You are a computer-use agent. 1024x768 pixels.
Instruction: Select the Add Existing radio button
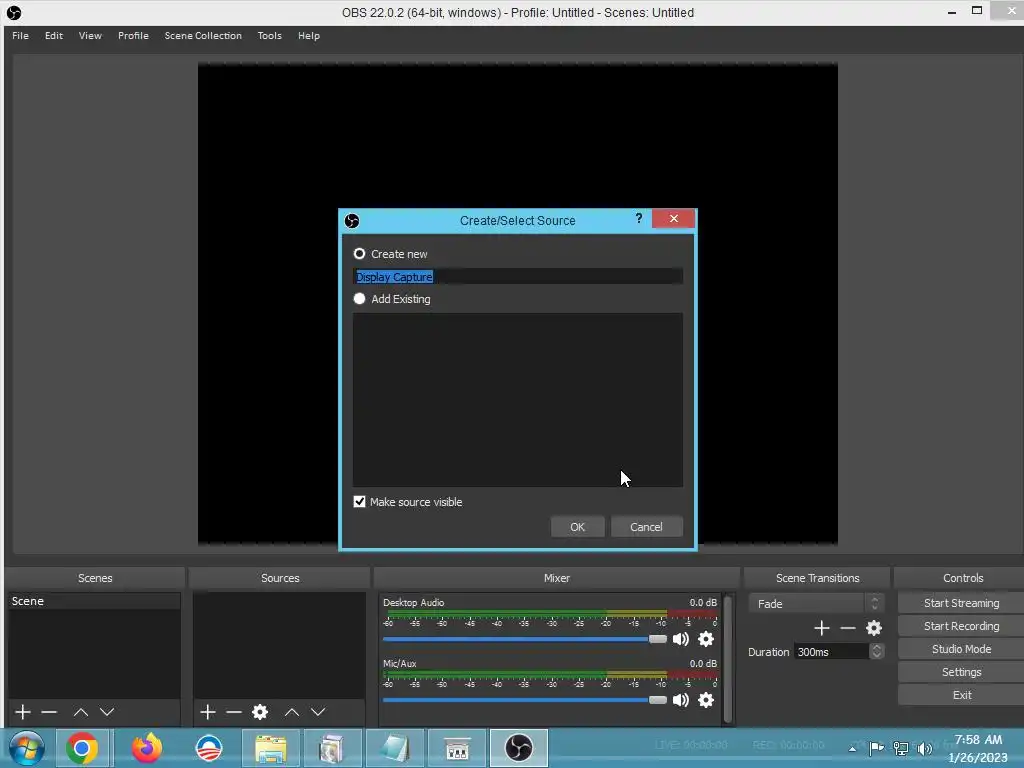tap(359, 298)
